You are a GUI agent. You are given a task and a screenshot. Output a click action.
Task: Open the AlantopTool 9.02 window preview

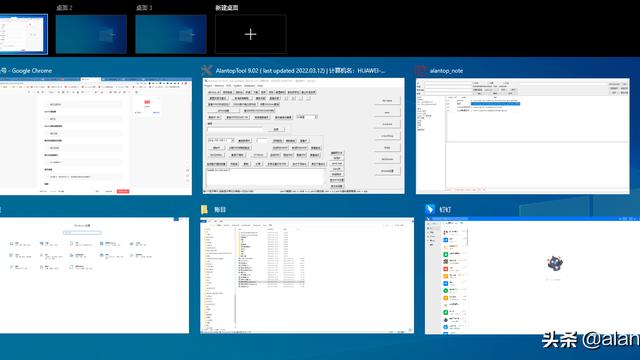click(304, 136)
